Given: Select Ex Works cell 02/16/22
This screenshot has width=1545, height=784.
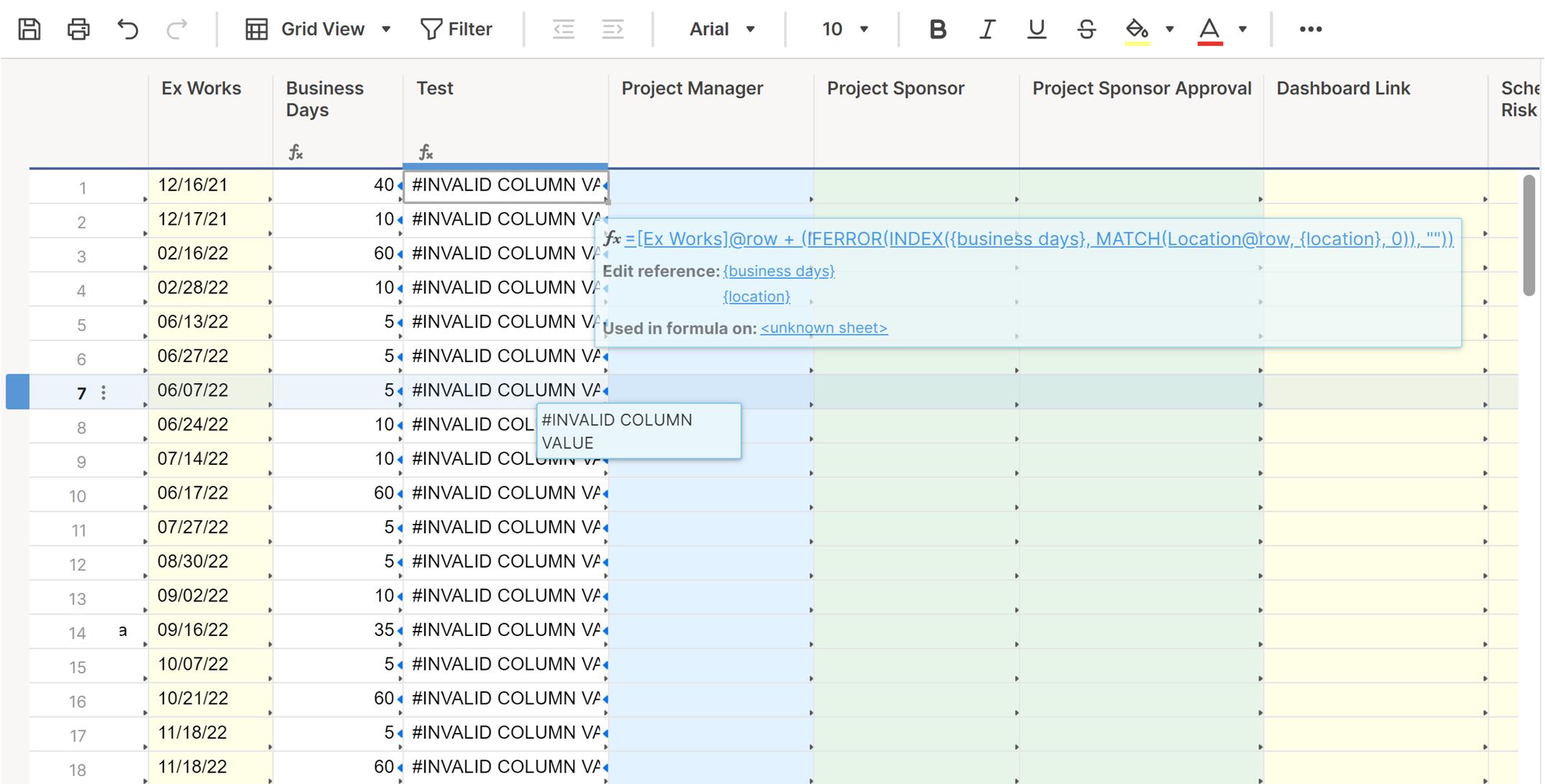Looking at the screenshot, I should click(211, 254).
